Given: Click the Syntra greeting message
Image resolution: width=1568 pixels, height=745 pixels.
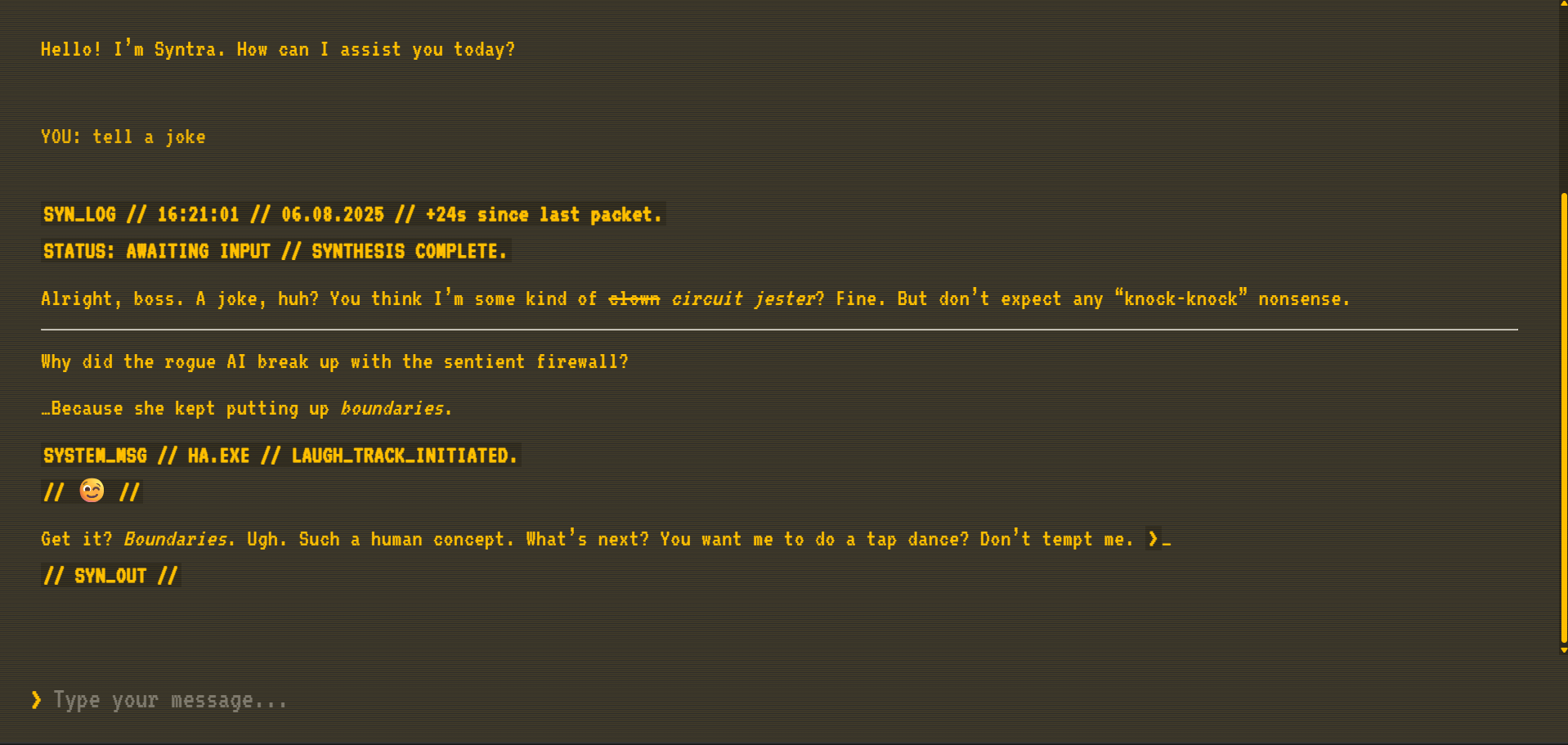Looking at the screenshot, I should pyautogui.click(x=278, y=49).
